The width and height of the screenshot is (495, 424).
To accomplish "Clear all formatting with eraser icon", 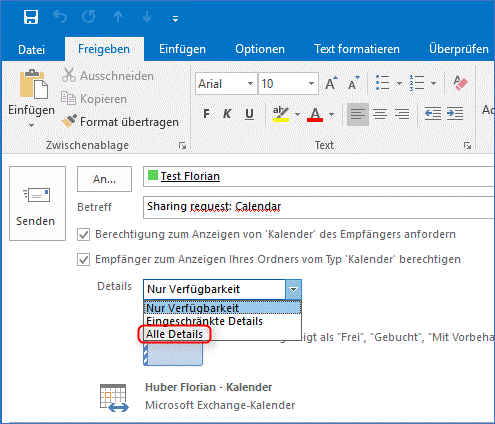I will click(x=460, y=83).
